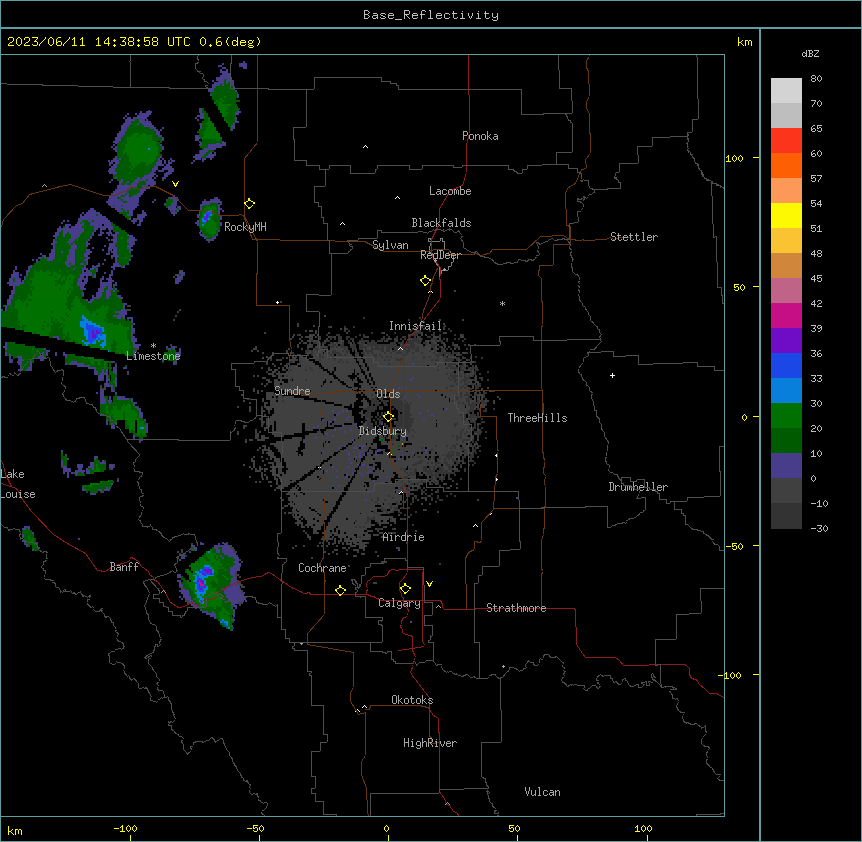862x842 pixels.
Task: Click the Vulcan city label
Action: tap(543, 792)
